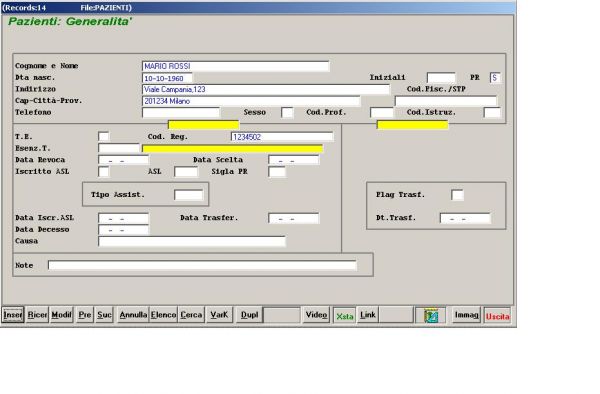Click the yellow box below Telefono field
The image size is (600, 394).
tap(204, 125)
